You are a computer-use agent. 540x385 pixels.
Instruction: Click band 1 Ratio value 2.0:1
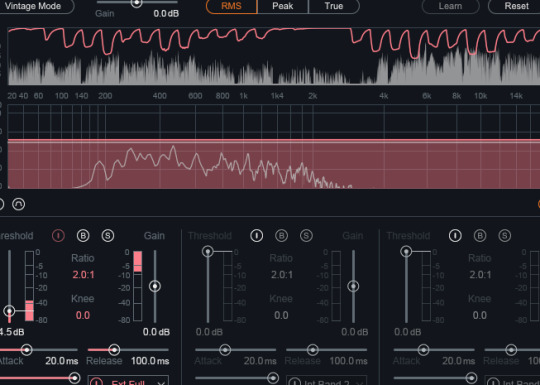pyautogui.click(x=83, y=274)
